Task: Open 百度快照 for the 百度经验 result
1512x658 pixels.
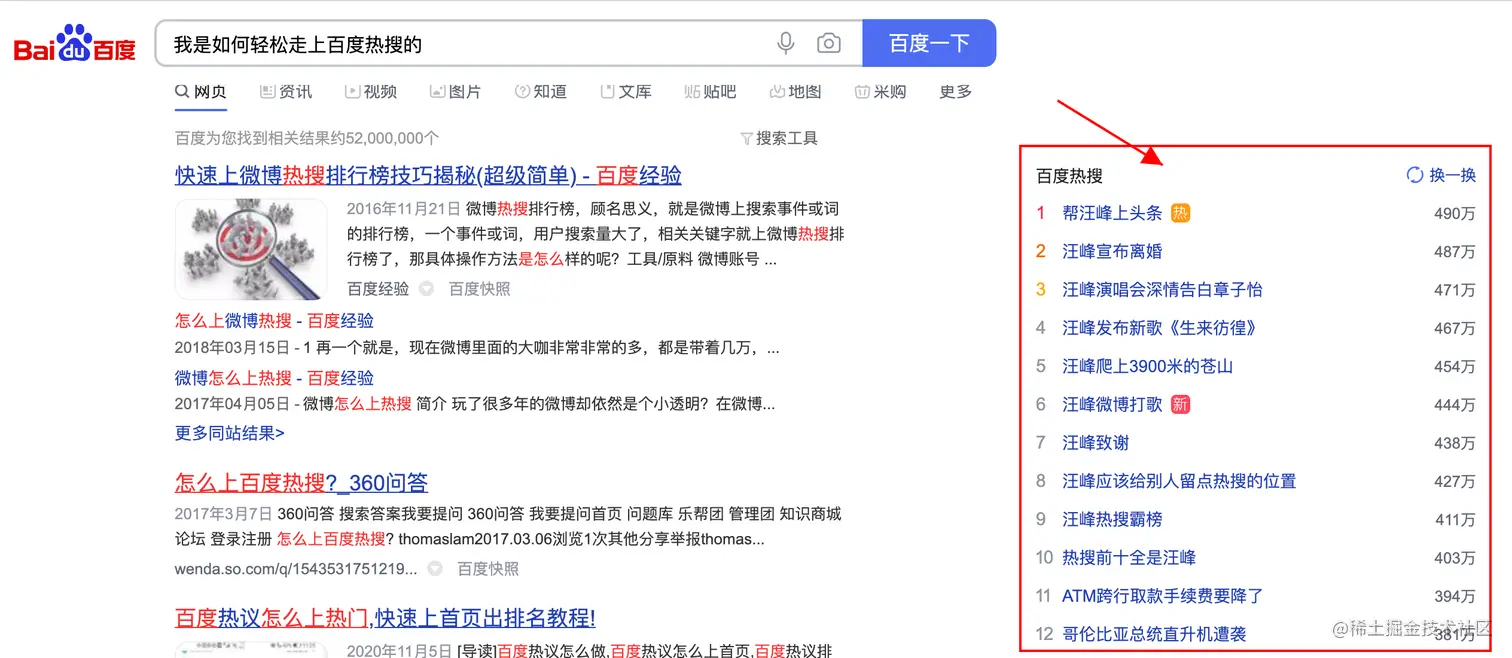Action: tap(479, 289)
